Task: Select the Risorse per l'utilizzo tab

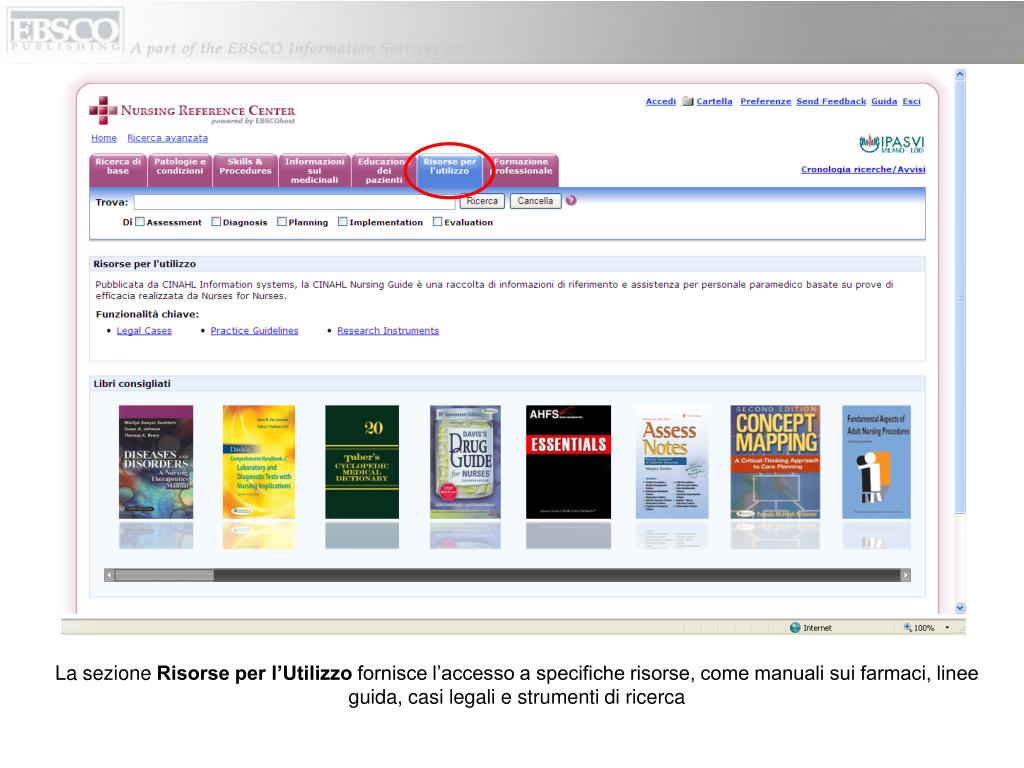Action: [x=449, y=170]
